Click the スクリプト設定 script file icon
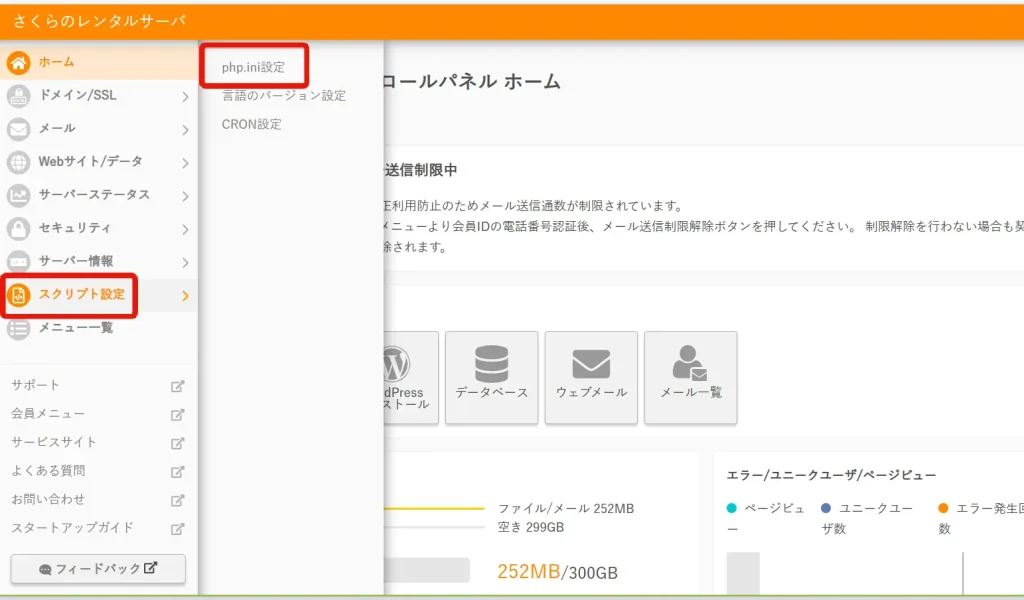 18,295
